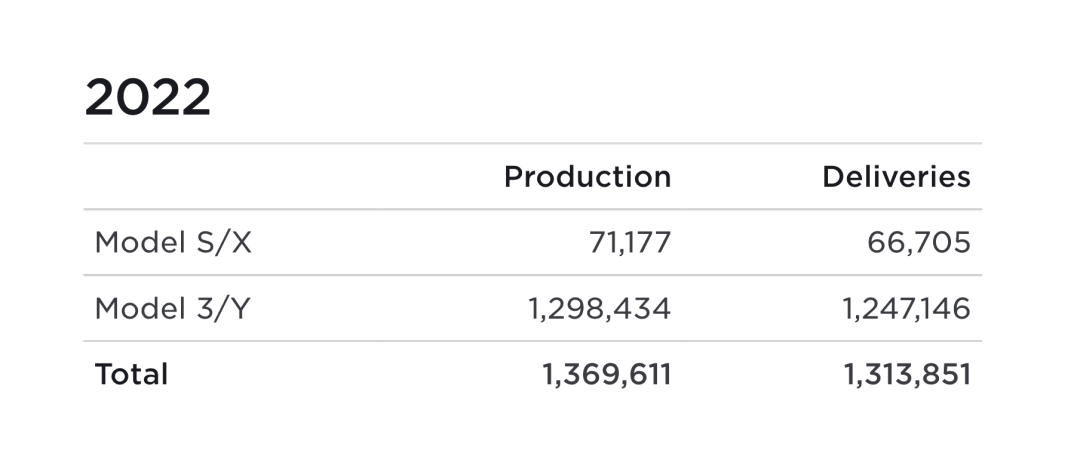The image size is (1080, 475).
Task: Click the Model 3/Y row label
Action: click(x=172, y=308)
